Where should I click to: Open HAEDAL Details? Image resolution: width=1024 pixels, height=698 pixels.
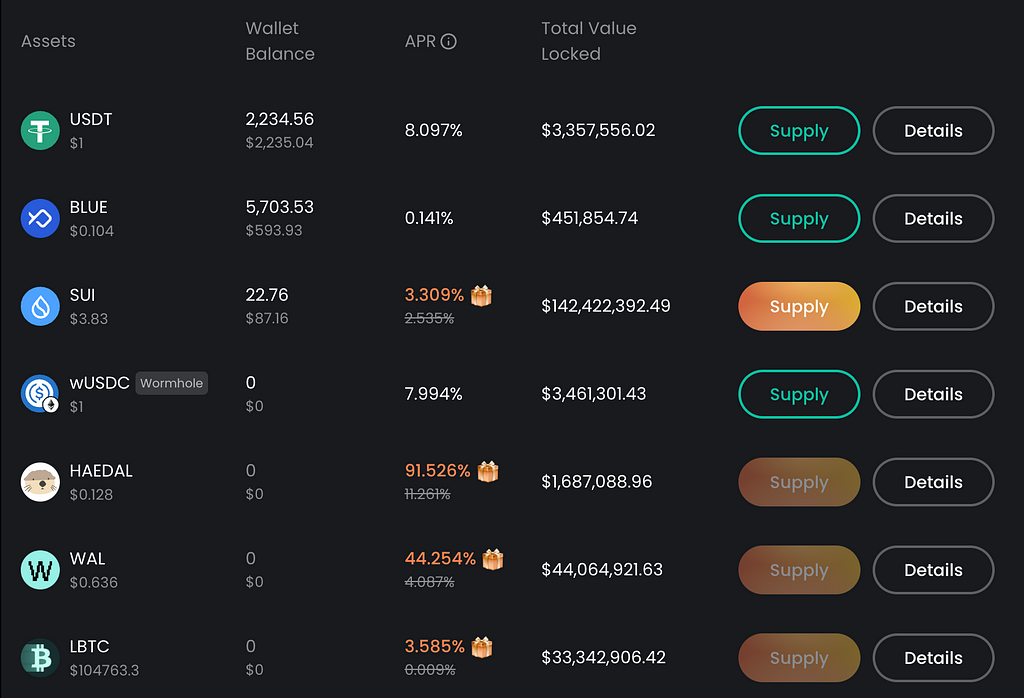[933, 482]
